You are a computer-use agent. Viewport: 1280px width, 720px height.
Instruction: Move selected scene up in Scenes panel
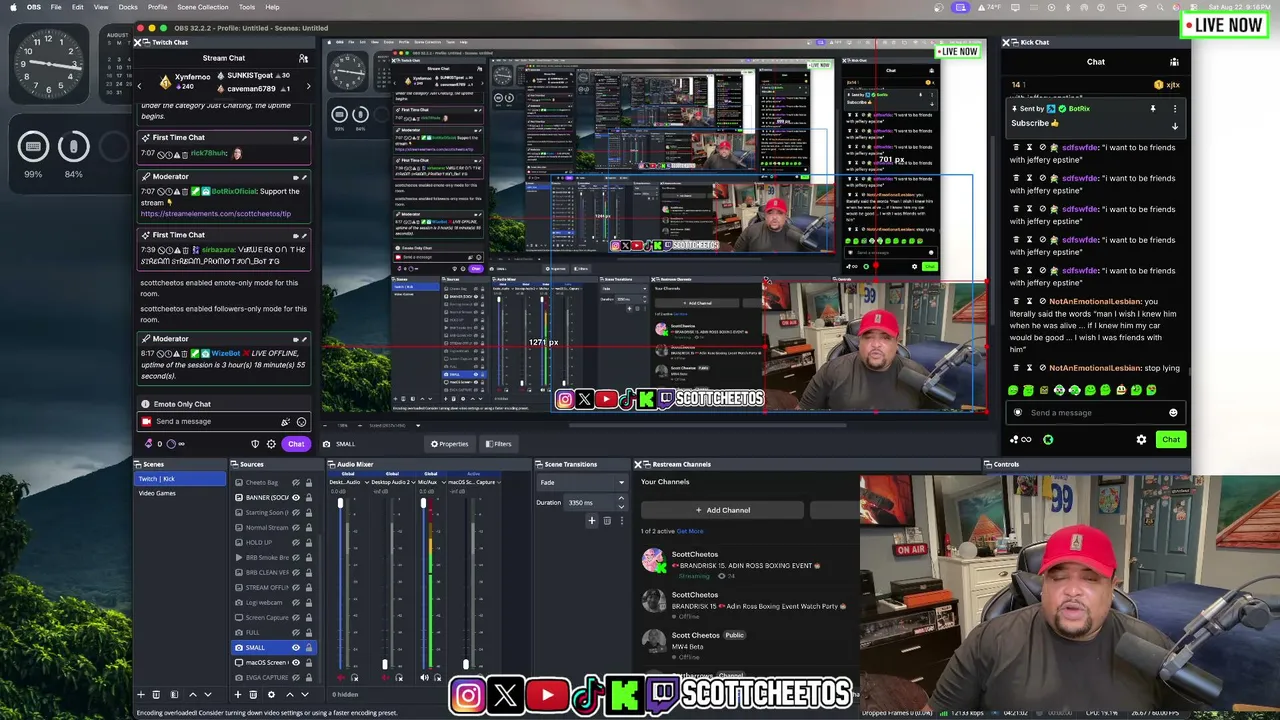pos(192,694)
